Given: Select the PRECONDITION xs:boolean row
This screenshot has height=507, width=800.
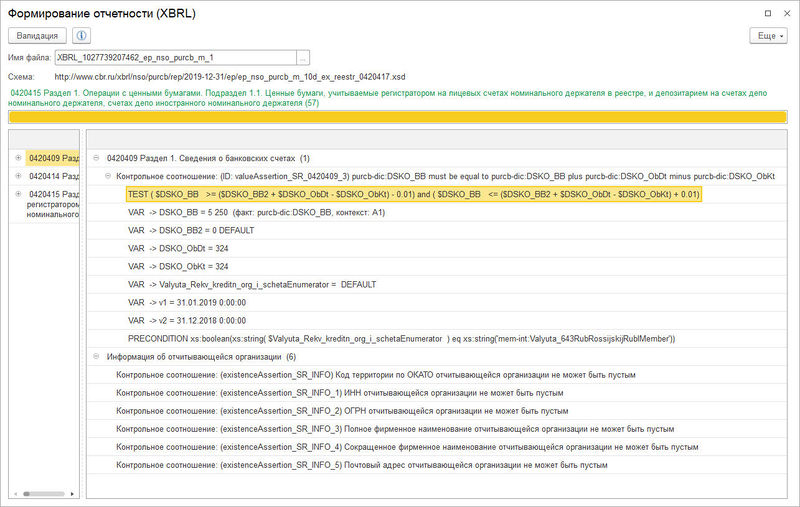Looking at the screenshot, I should click(400, 338).
